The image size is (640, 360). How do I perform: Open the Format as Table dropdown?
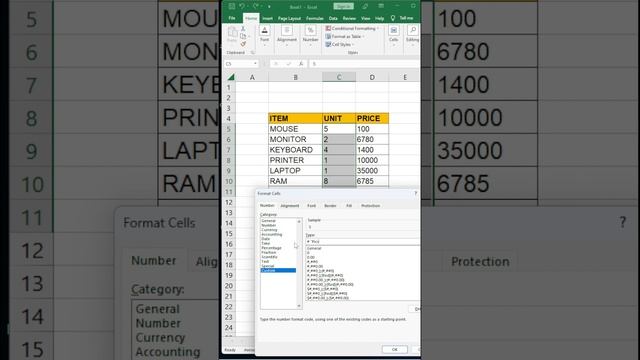[x=345, y=36]
